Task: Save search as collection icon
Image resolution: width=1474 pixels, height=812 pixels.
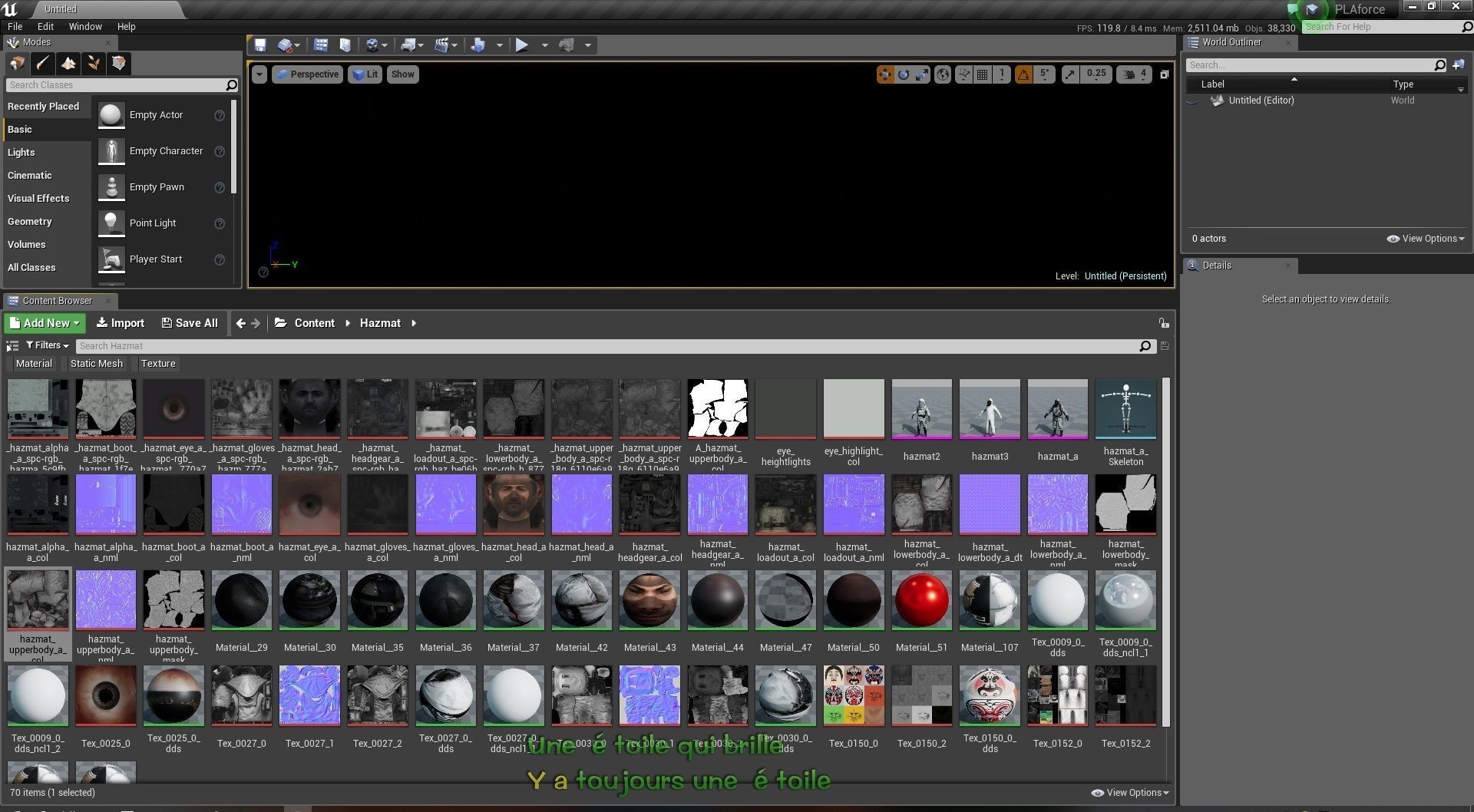Action: tap(1165, 346)
